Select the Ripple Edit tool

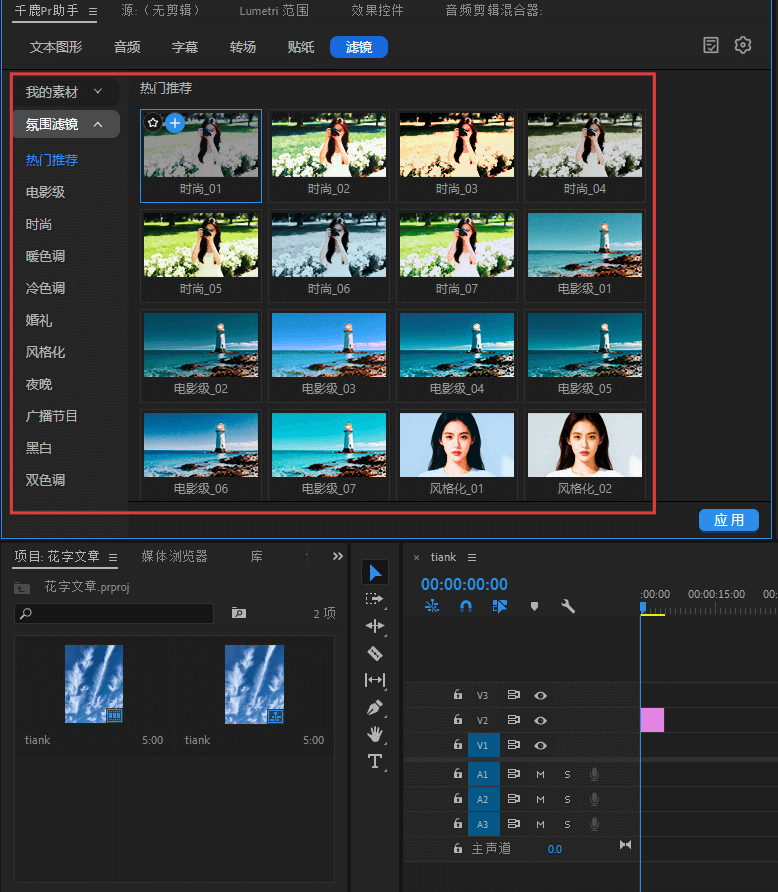coord(375,626)
